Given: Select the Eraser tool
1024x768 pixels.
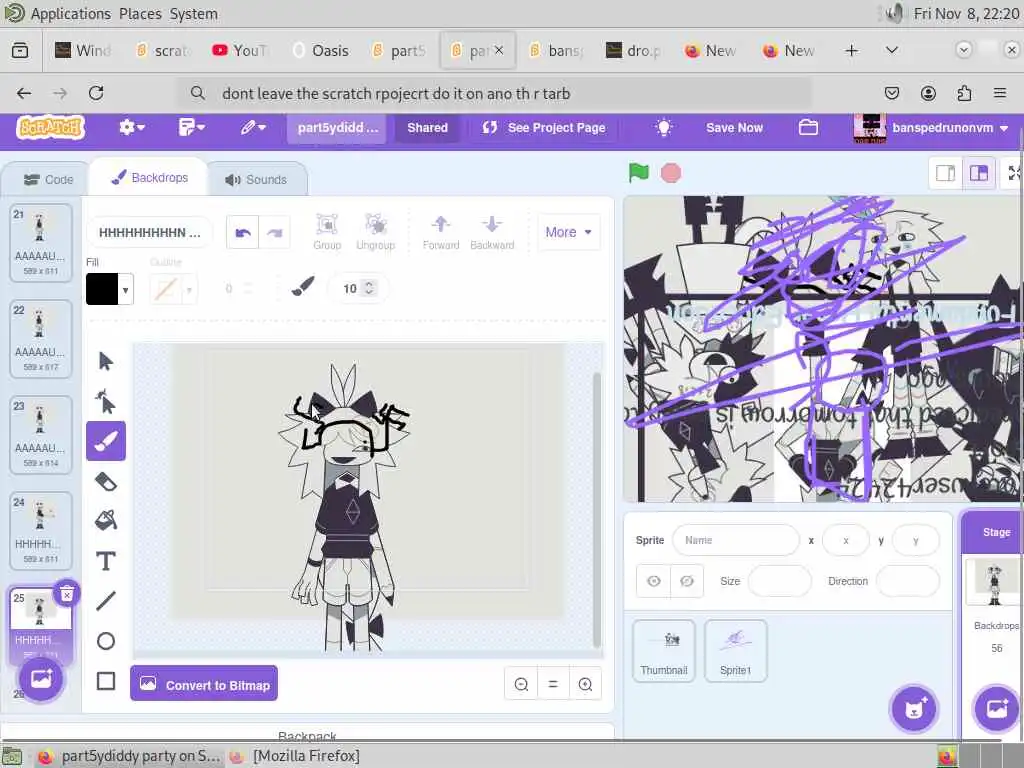Looking at the screenshot, I should [106, 481].
